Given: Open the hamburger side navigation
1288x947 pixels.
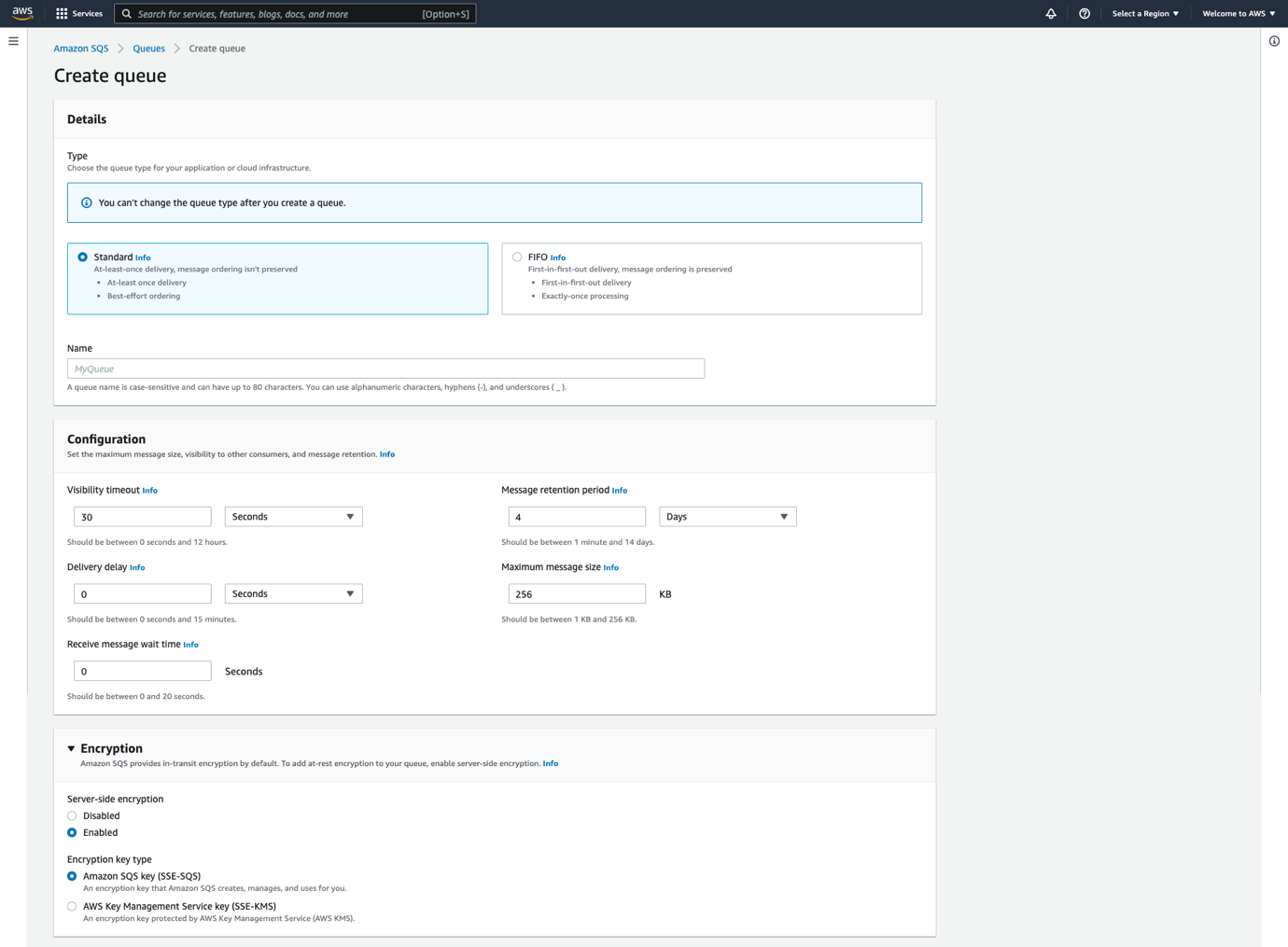Looking at the screenshot, I should click(13, 41).
